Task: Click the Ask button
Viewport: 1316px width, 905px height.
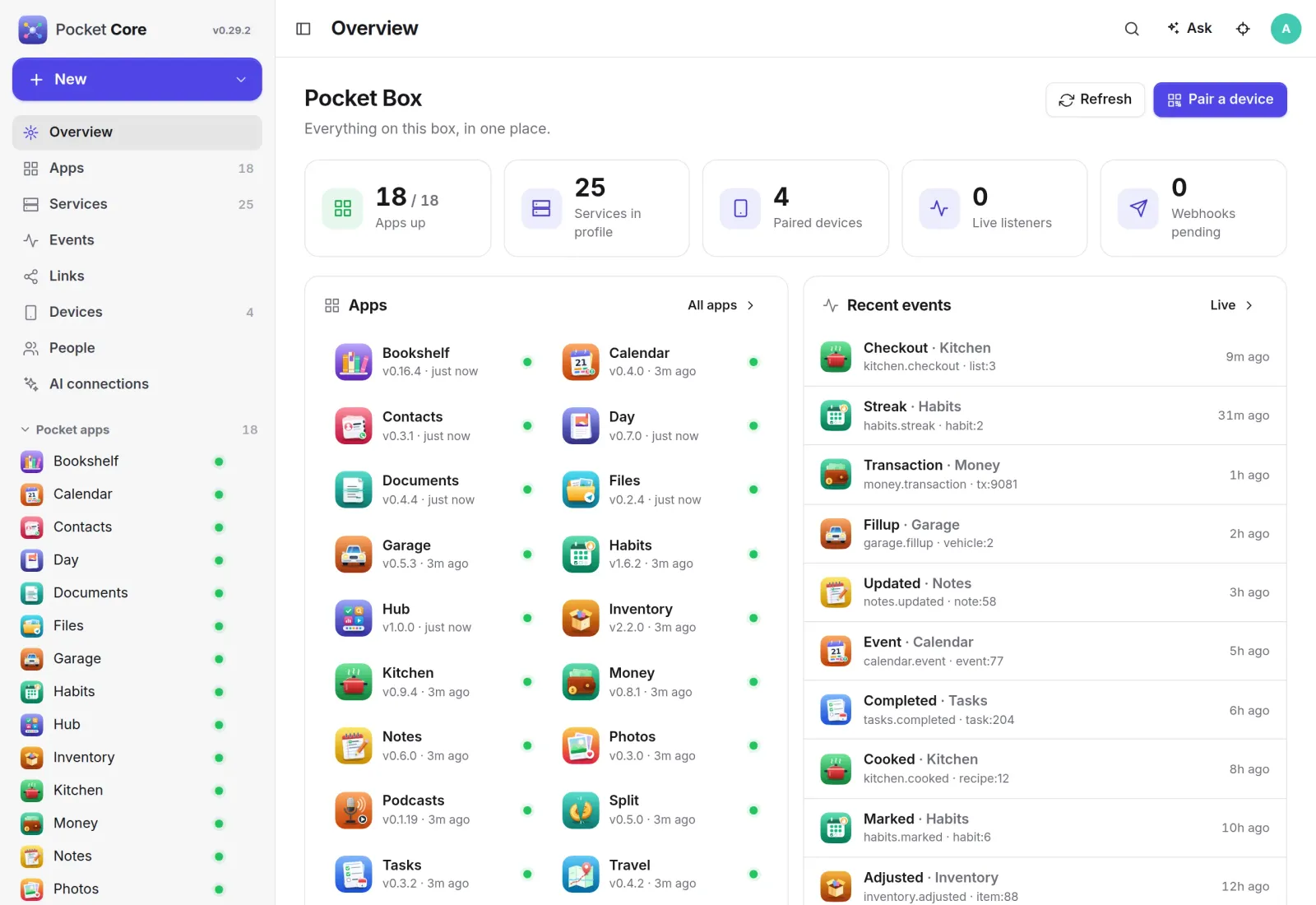Action: coord(1189,29)
